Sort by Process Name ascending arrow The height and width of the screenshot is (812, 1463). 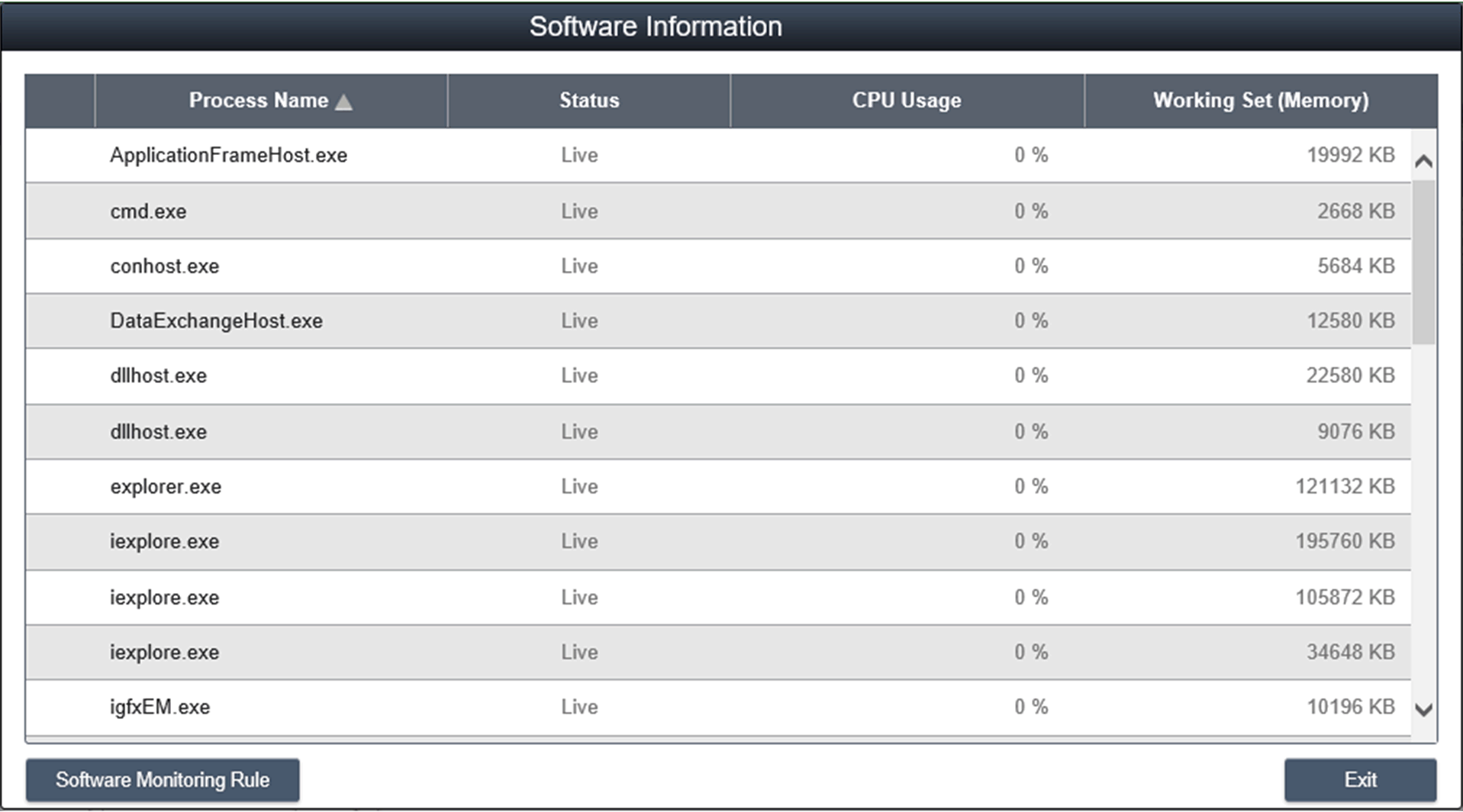coord(343,101)
